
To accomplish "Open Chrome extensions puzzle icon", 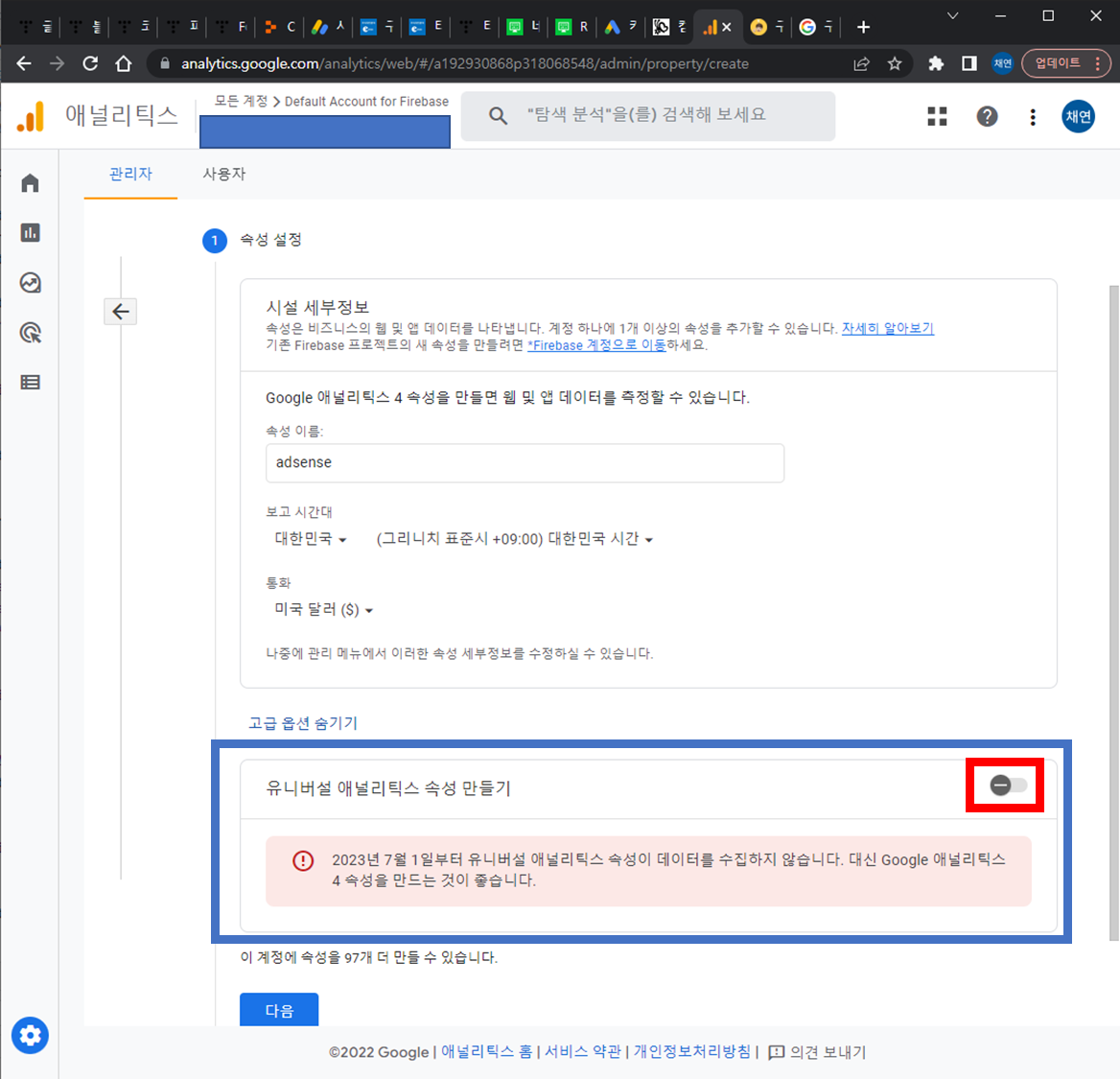I will pyautogui.click(x=936, y=63).
